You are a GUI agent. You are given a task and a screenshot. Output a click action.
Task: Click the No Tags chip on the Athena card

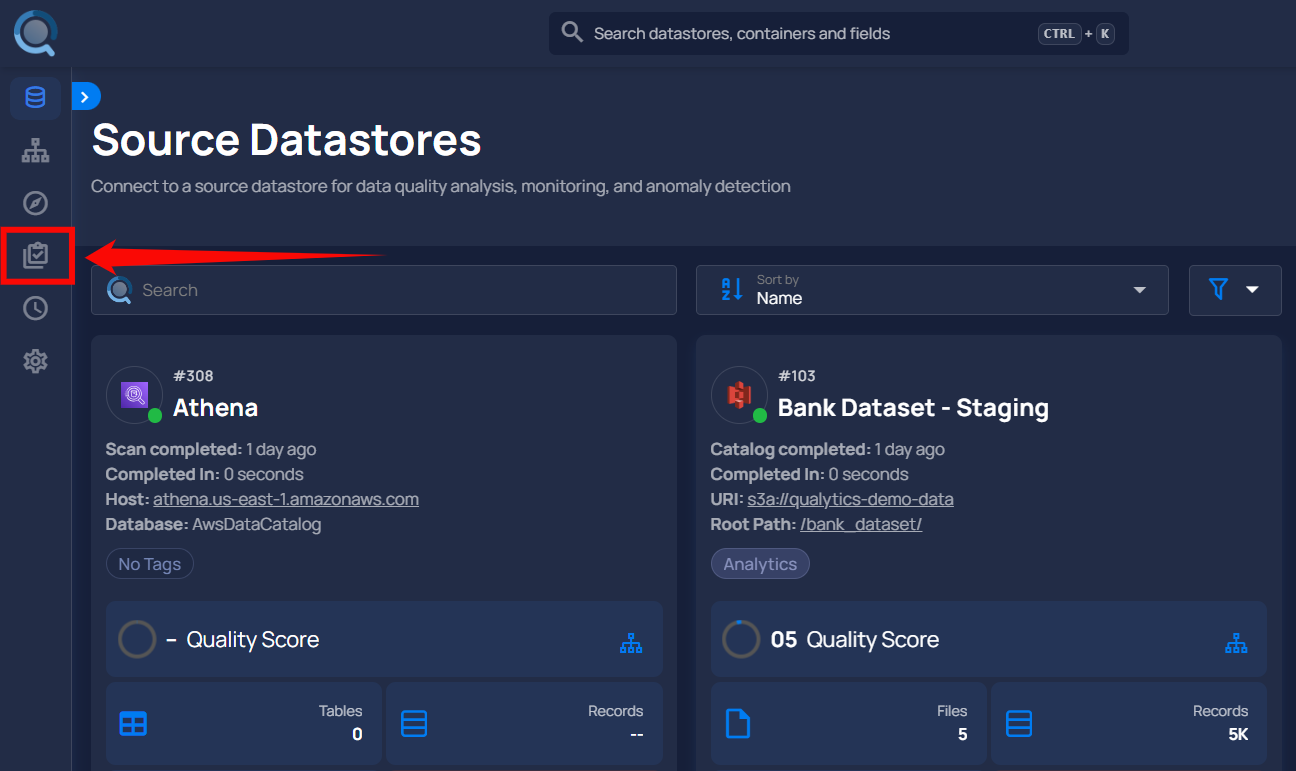pos(150,564)
